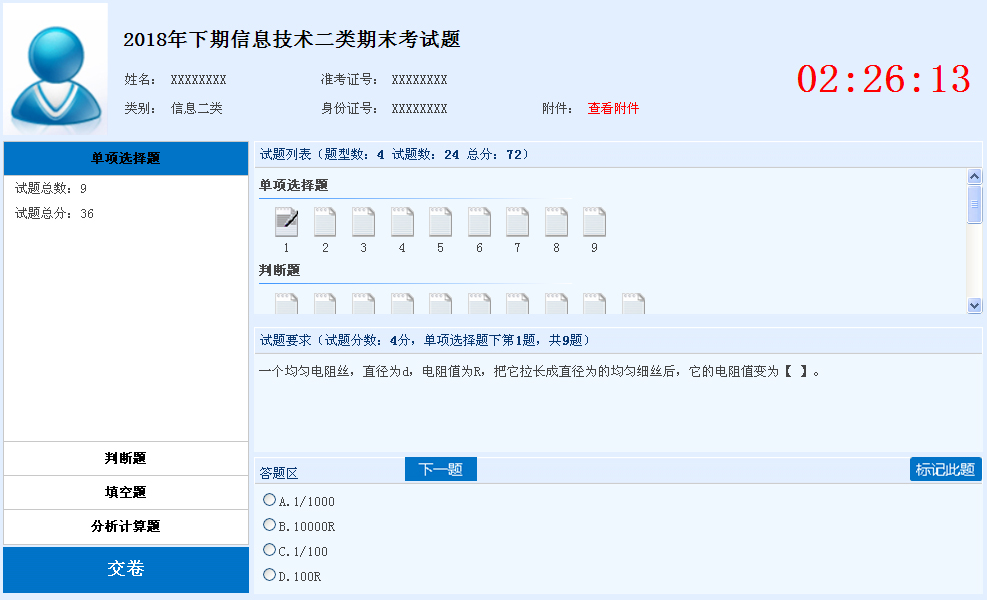Screen dimensions: 987x600
Task: Click the 判断题 heading in question list
Action: click(279, 270)
